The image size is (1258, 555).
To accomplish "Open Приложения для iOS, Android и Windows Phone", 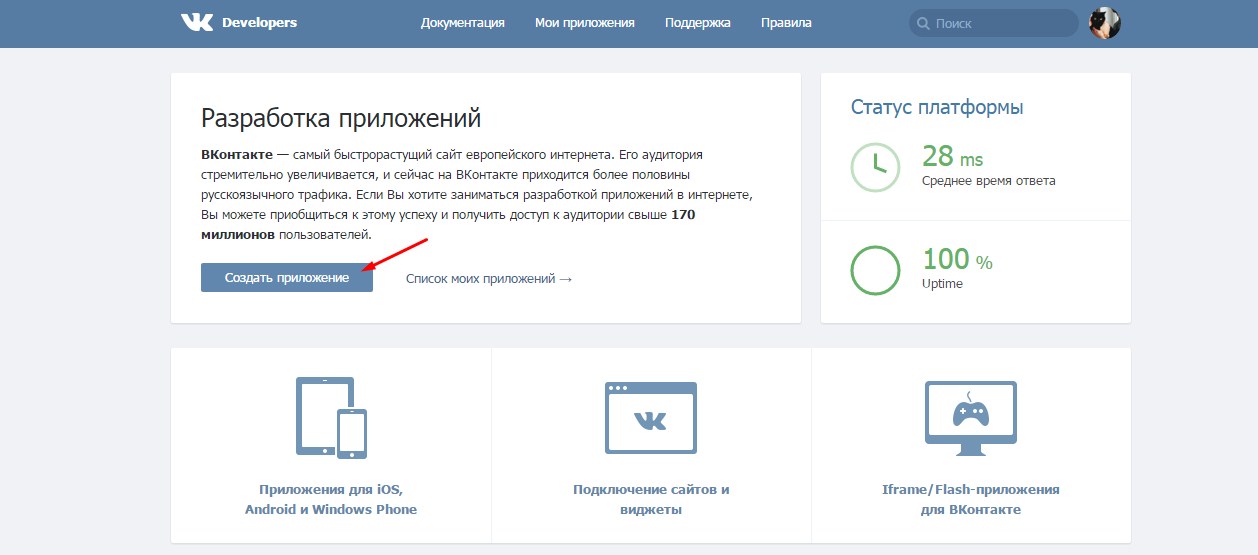I will 331,499.
